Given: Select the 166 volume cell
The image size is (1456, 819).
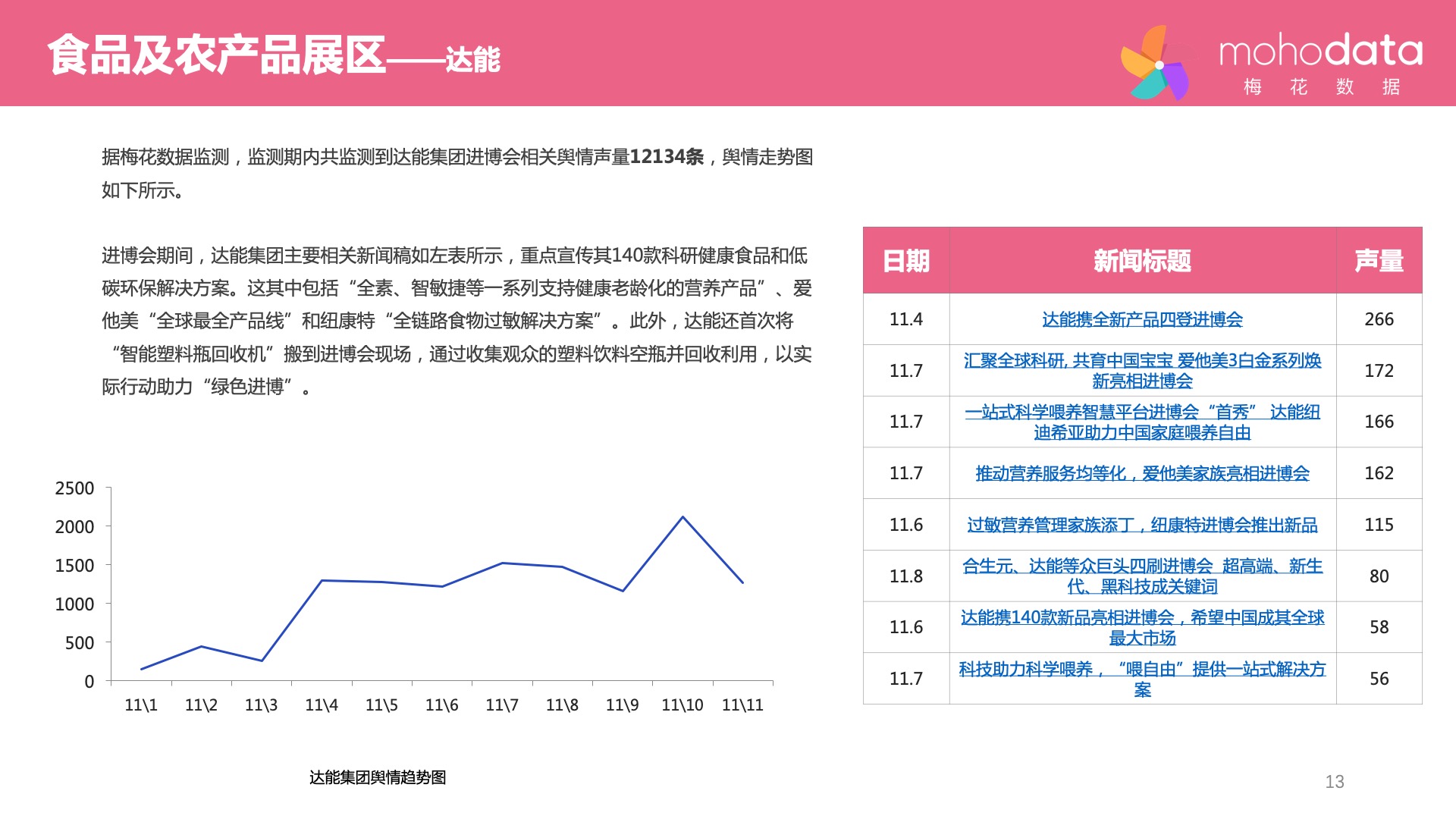Looking at the screenshot, I should click(x=1379, y=422).
